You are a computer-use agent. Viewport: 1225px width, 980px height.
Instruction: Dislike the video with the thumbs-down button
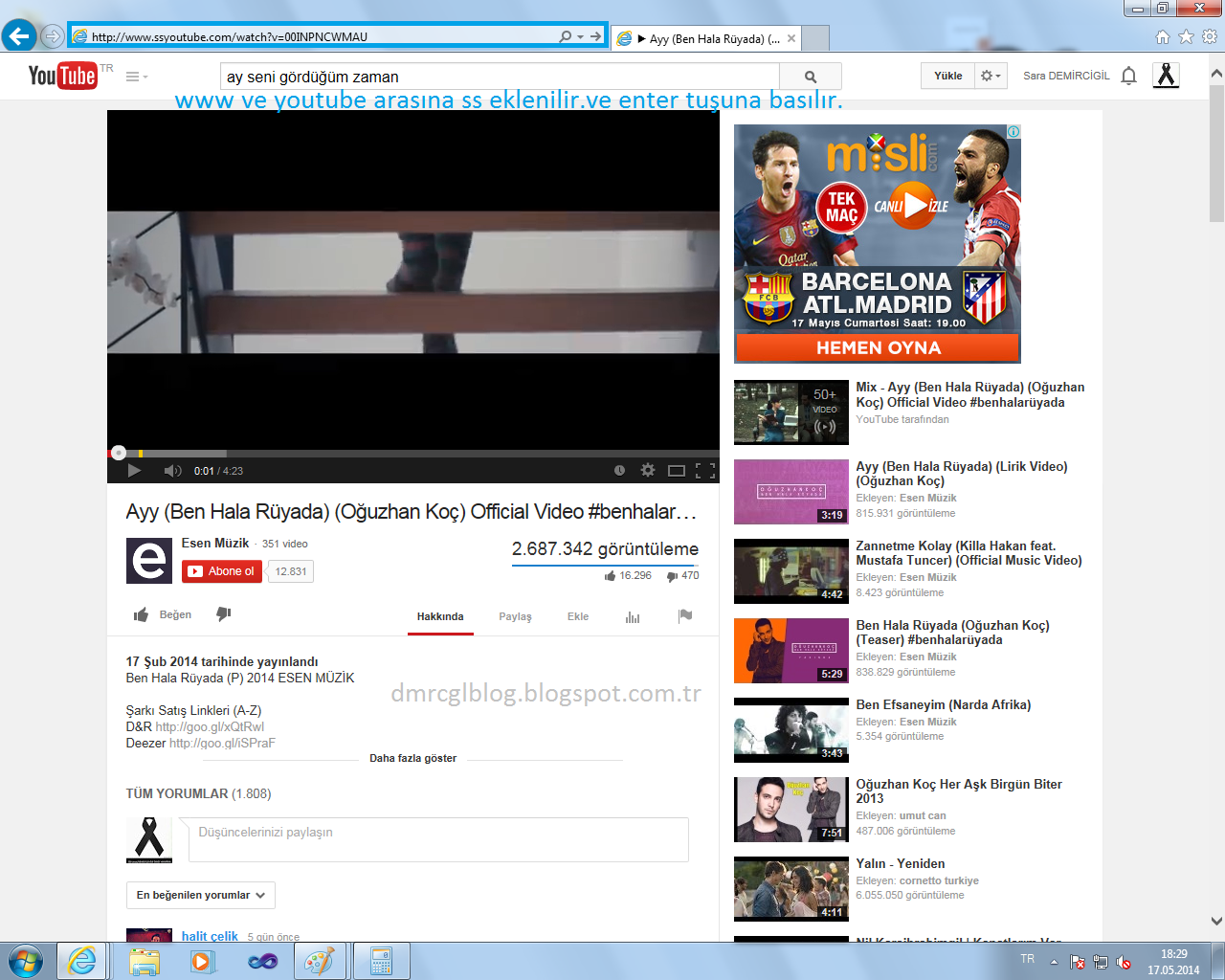224,614
